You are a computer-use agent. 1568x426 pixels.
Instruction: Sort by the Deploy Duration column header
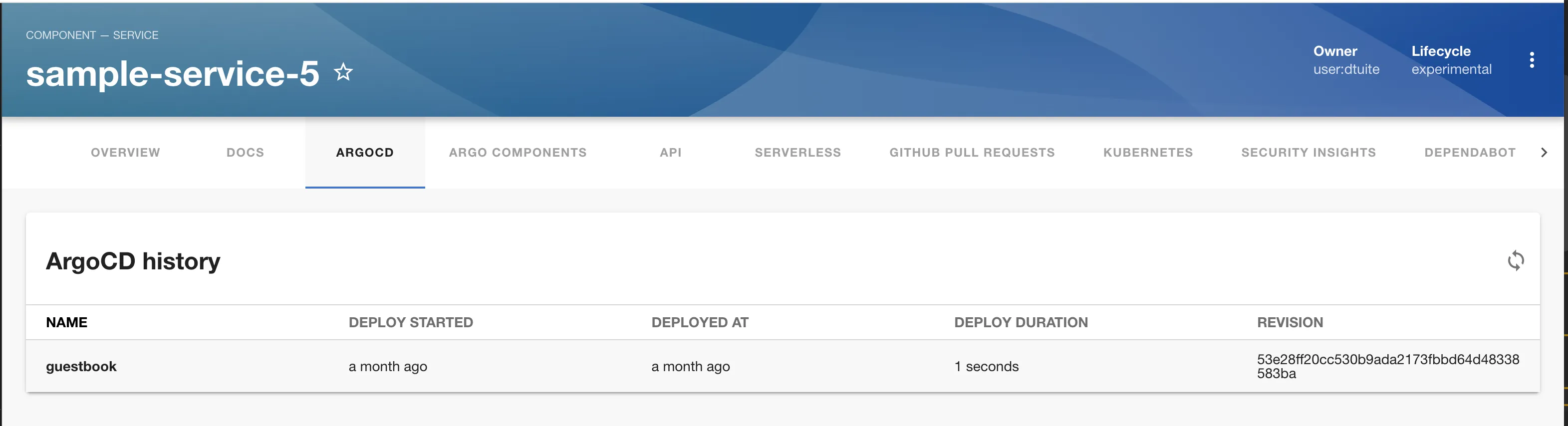pyautogui.click(x=1020, y=323)
